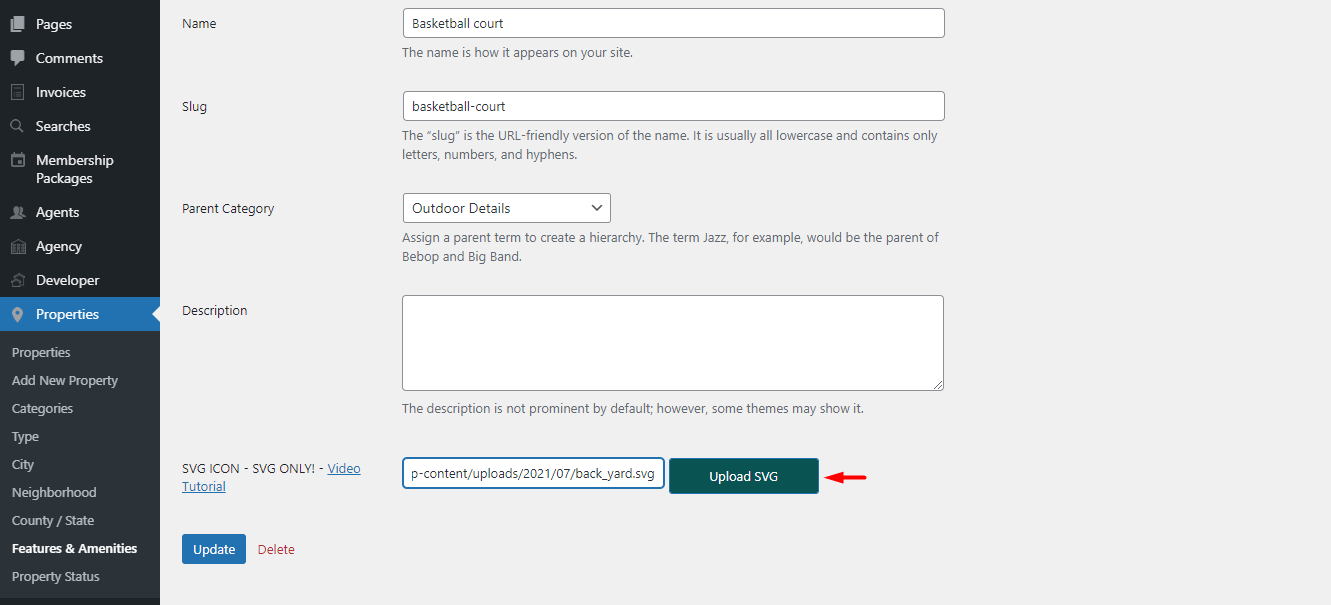Open the Property Status submenu
The width and height of the screenshot is (1331, 605).
[x=56, y=576]
